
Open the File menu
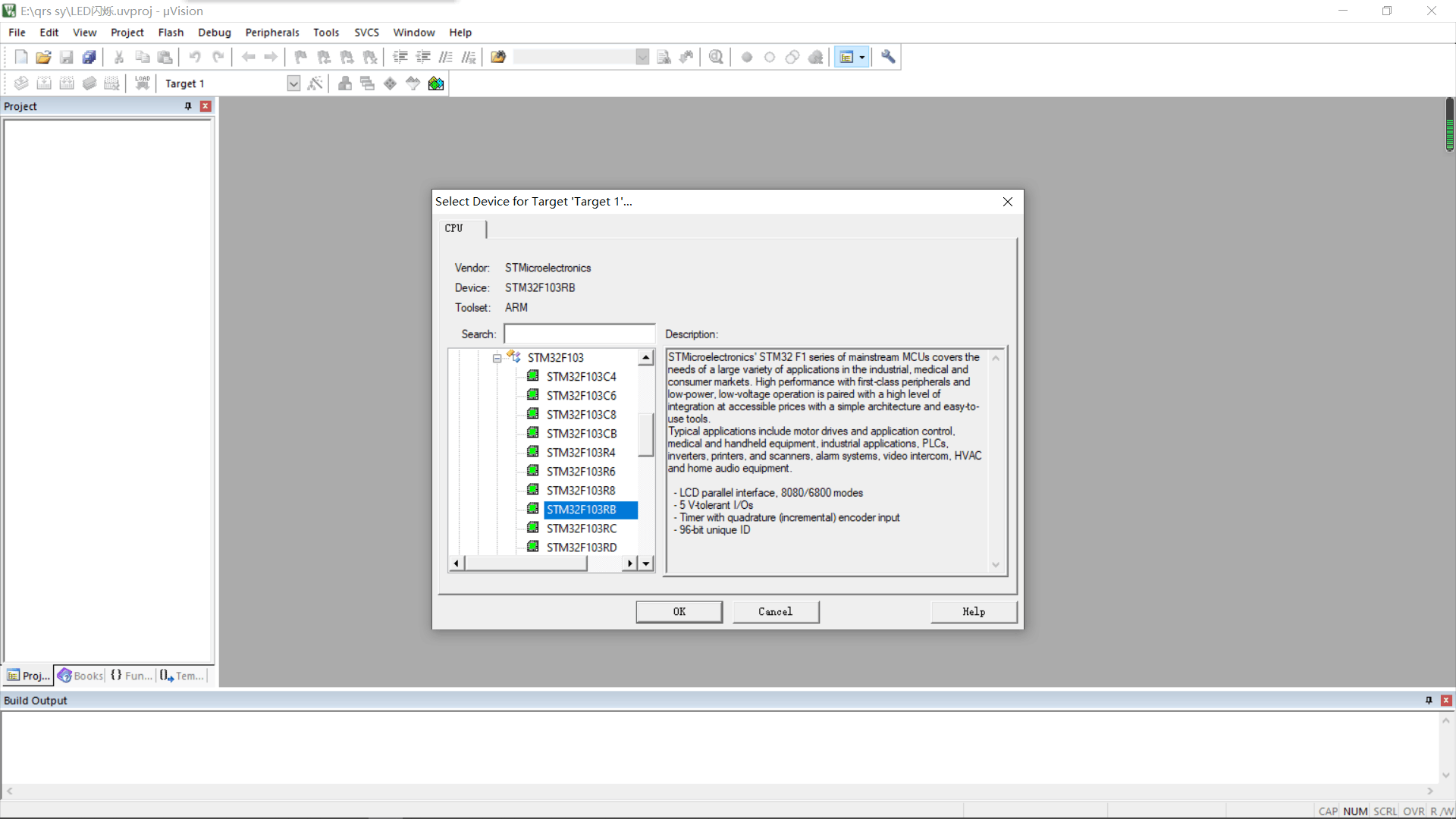(17, 33)
